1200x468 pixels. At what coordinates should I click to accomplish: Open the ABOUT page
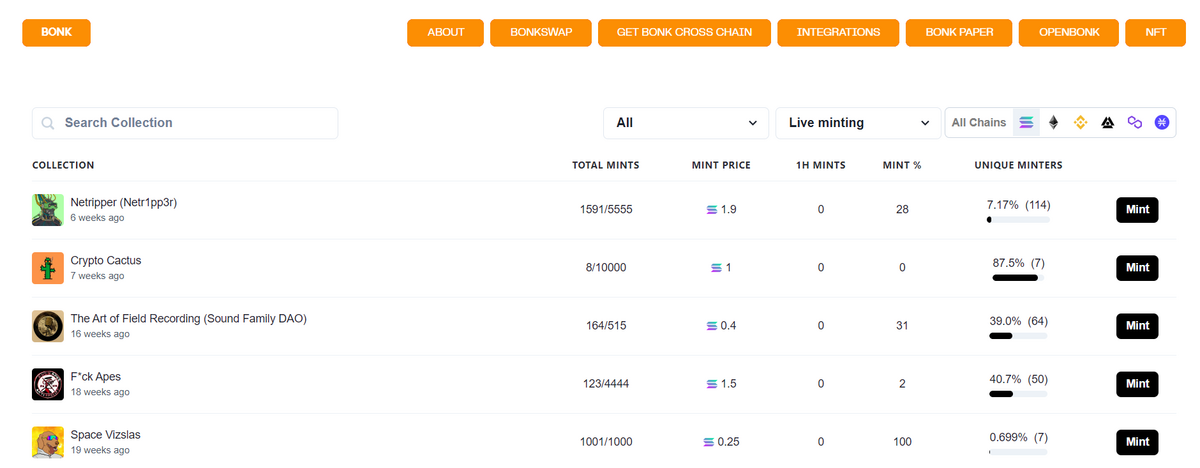click(445, 32)
